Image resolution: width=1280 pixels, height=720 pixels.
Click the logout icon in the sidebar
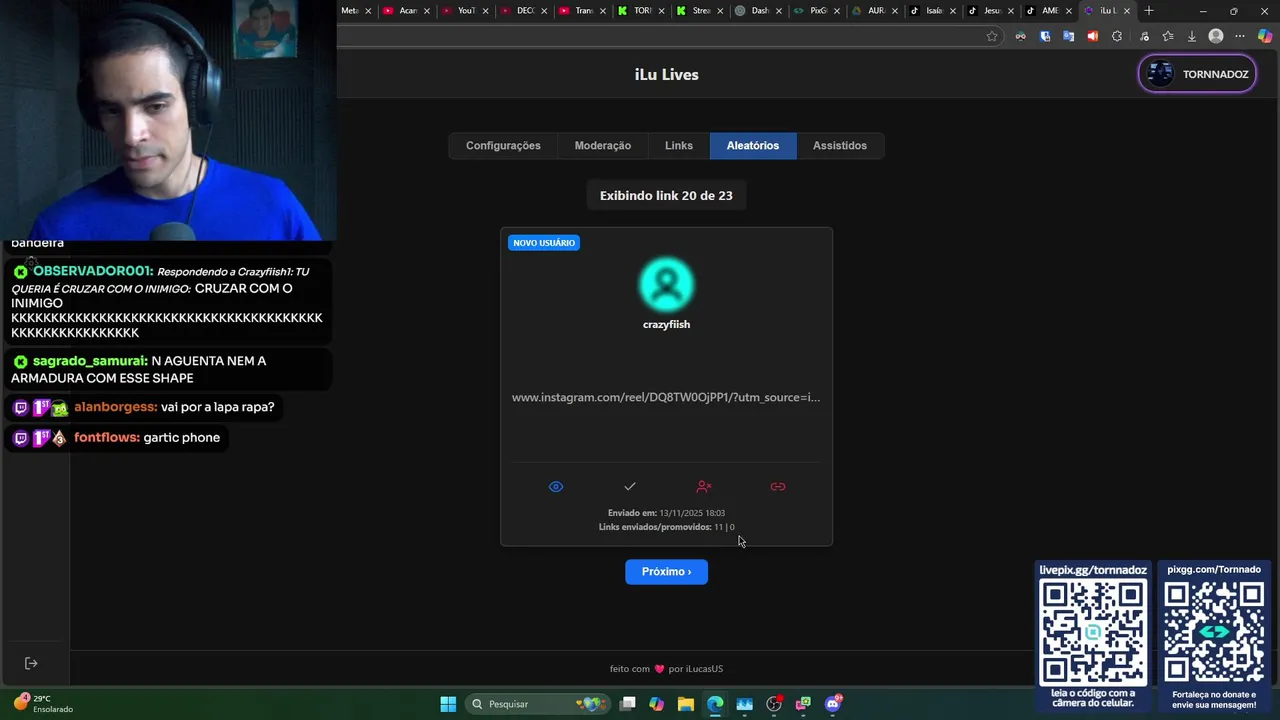[31, 663]
